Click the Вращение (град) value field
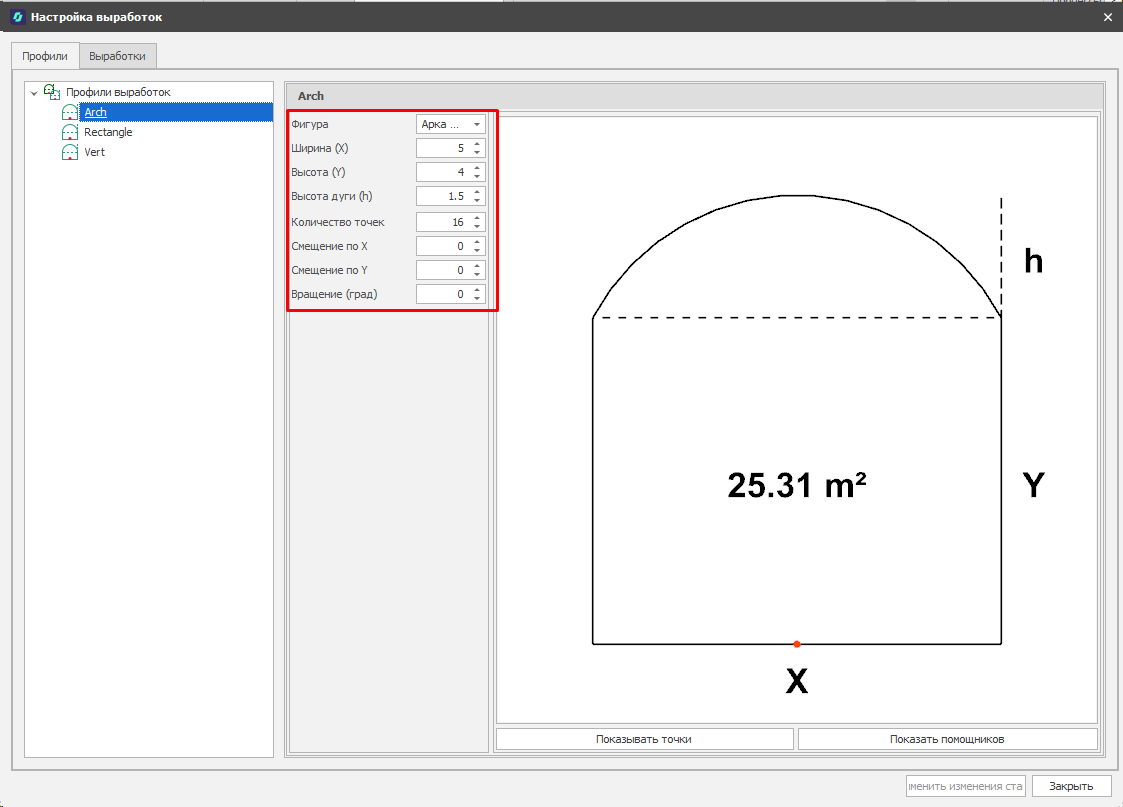Viewport: 1123px width, 807px height. coord(442,294)
